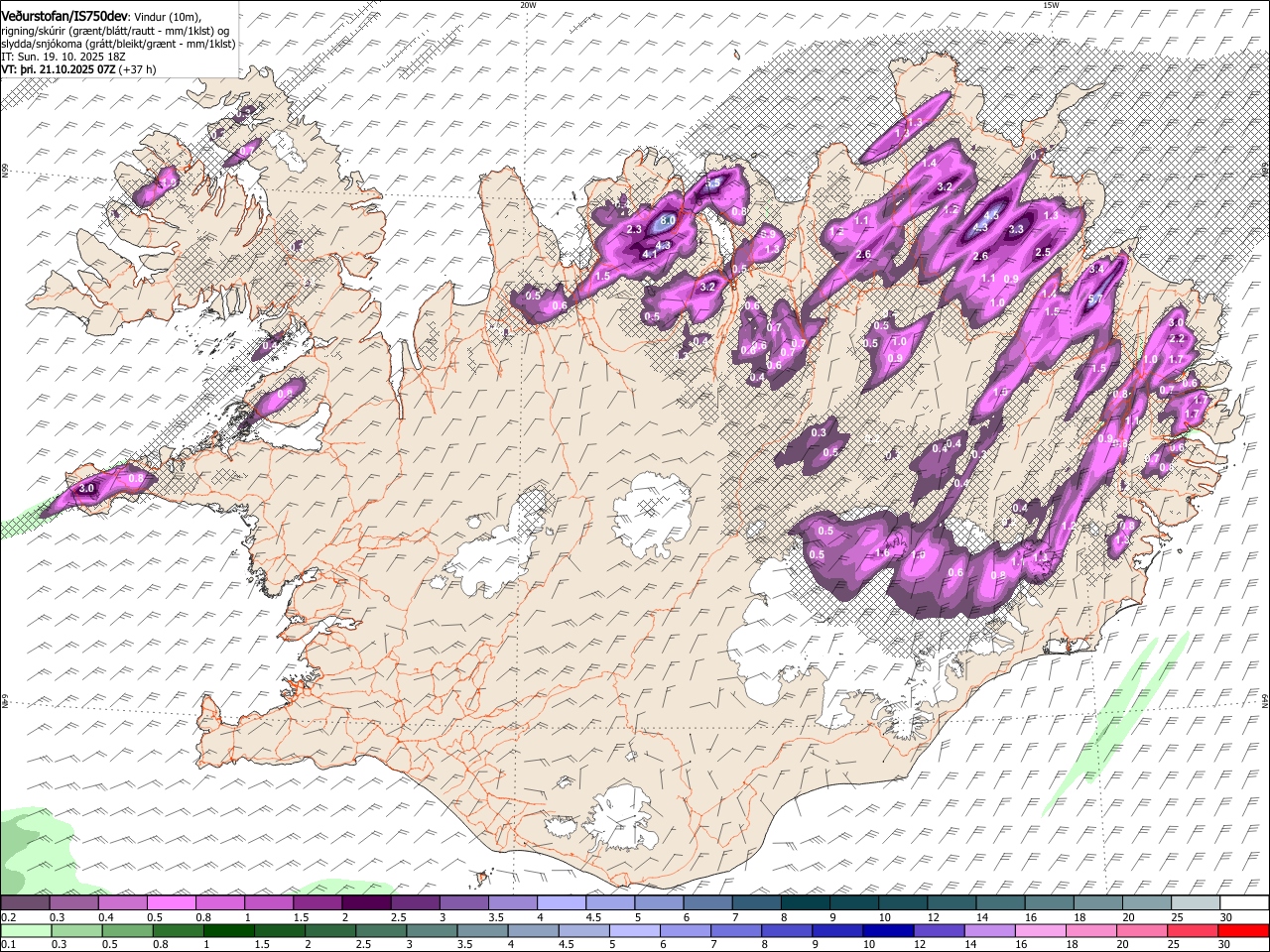1270x952 pixels.
Task: Click the Veðurstofan/IS750dev title text
Action: pyautogui.click(x=64, y=17)
